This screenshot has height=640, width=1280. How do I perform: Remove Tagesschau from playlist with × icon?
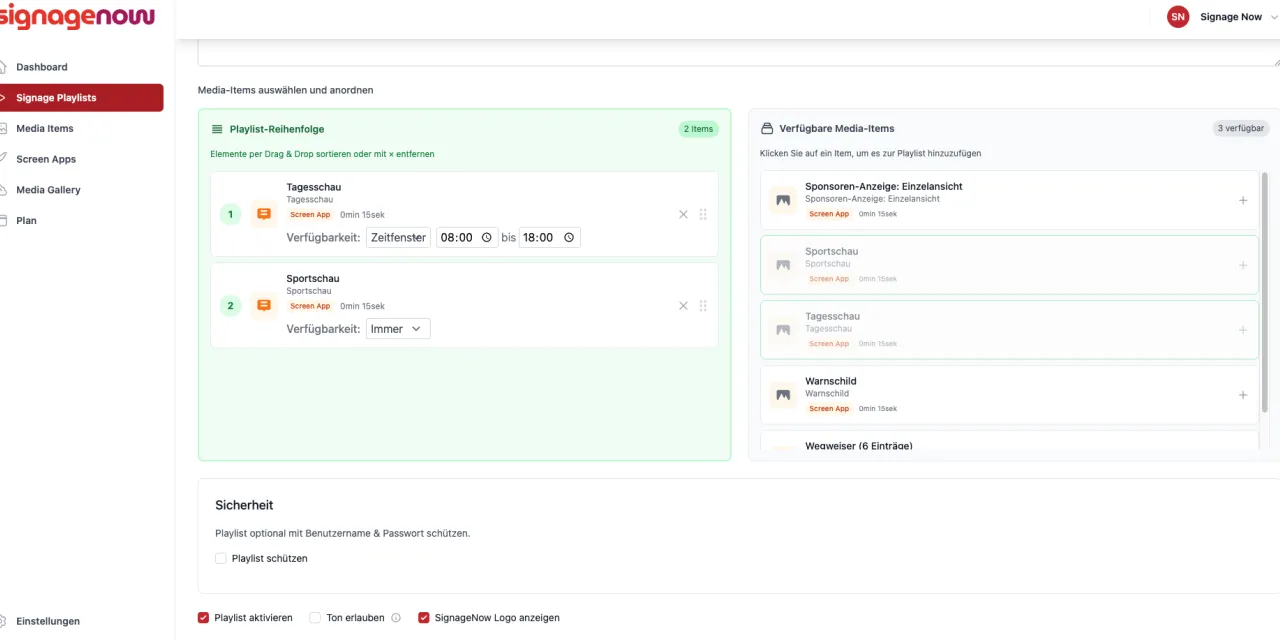coord(683,214)
